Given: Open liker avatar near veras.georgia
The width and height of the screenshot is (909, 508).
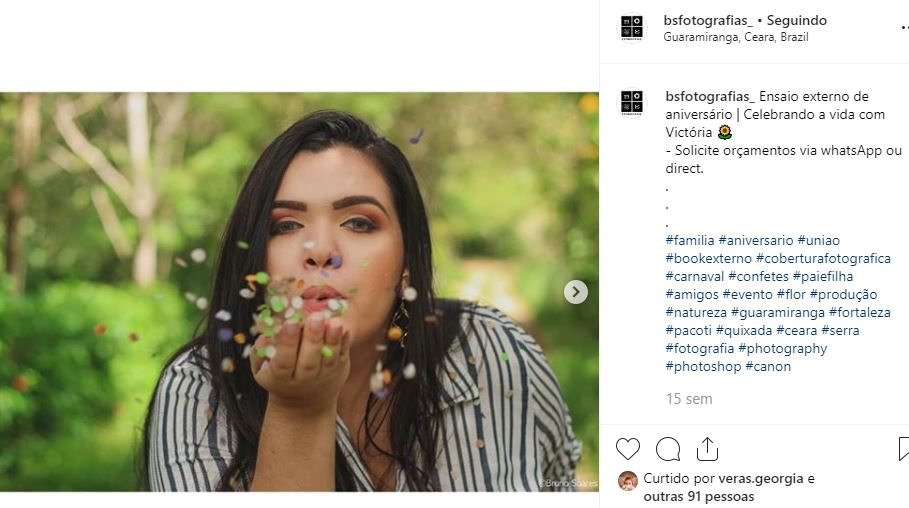Looking at the screenshot, I should [x=627, y=481].
